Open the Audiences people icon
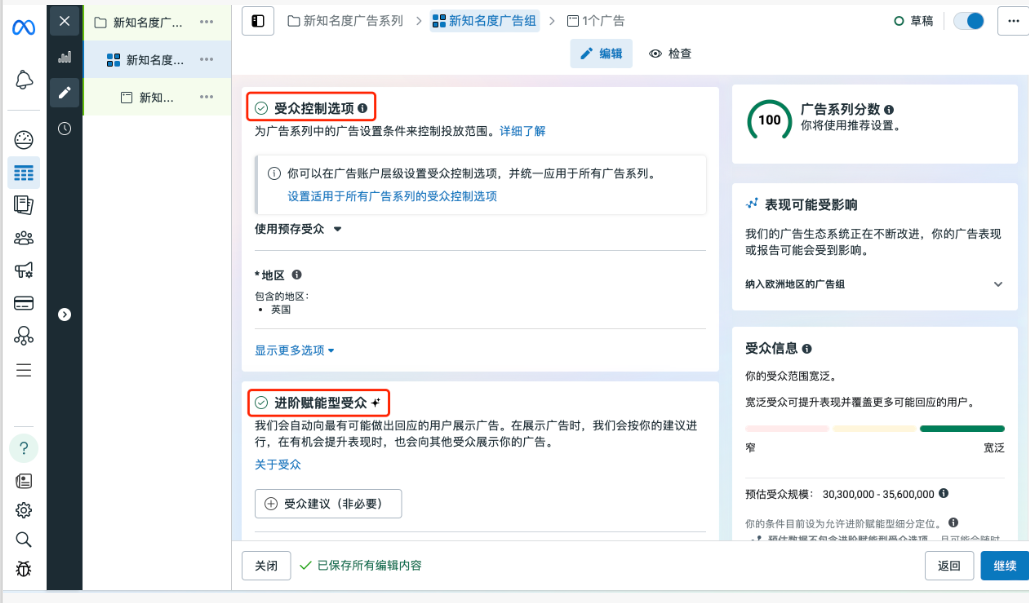 click(24, 238)
